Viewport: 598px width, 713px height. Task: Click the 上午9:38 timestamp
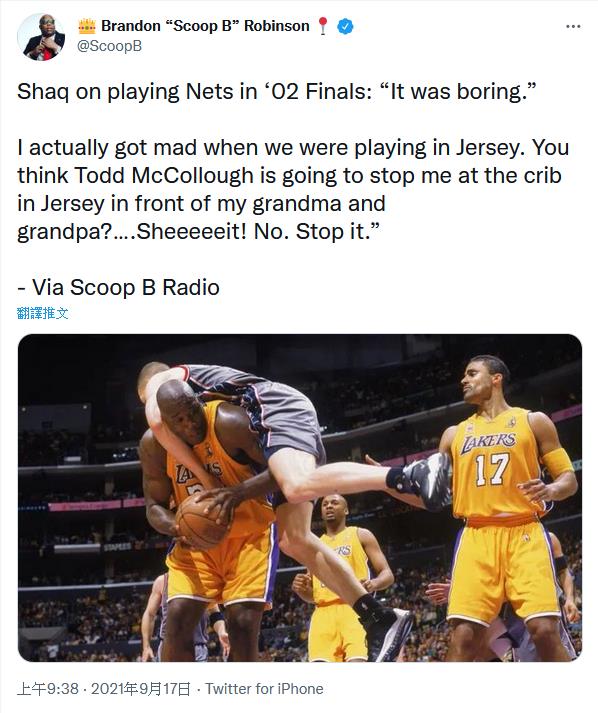(48, 688)
